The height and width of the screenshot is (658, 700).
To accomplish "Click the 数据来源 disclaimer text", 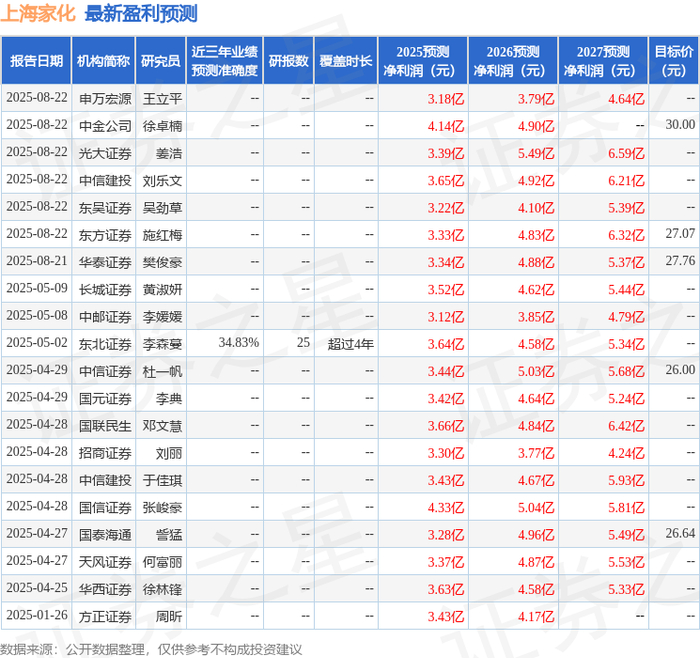I will 151,649.
